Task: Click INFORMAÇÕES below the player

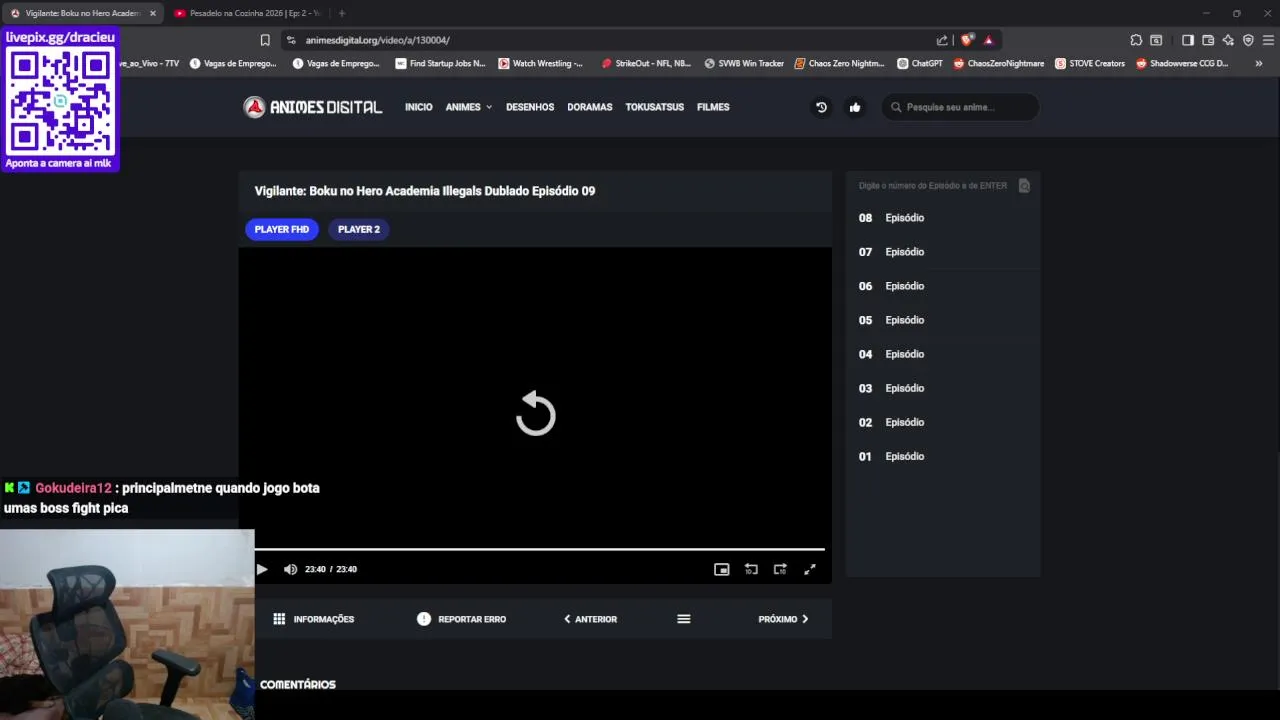Action: click(x=314, y=619)
